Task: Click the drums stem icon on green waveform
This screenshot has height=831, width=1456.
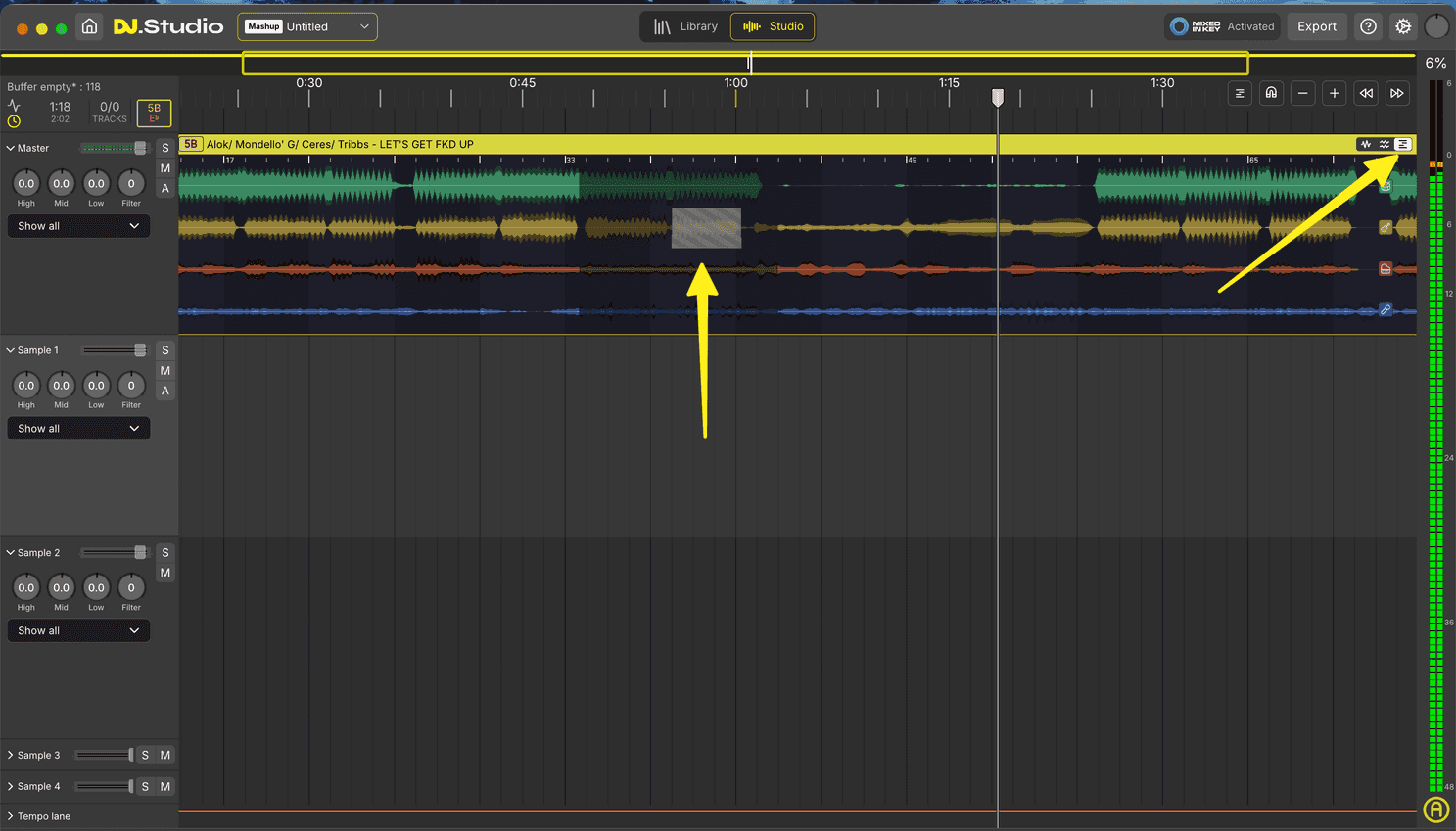Action: pyautogui.click(x=1385, y=186)
